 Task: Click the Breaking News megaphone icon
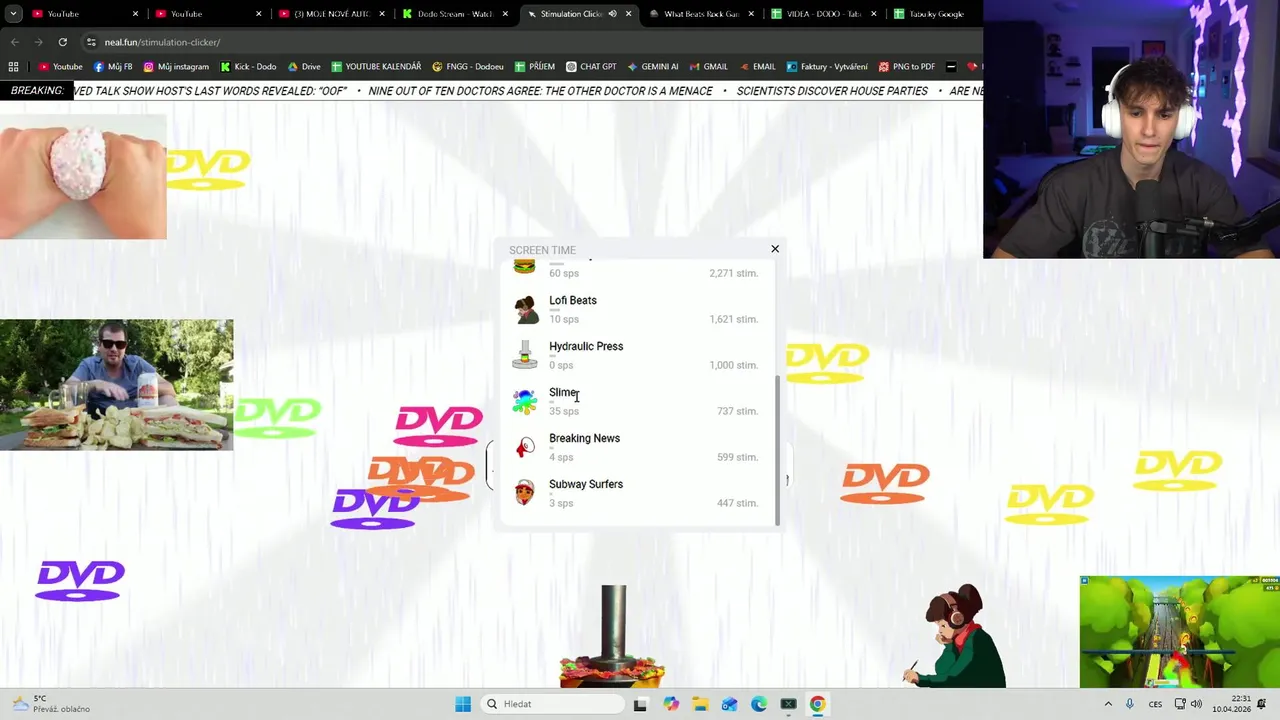525,448
